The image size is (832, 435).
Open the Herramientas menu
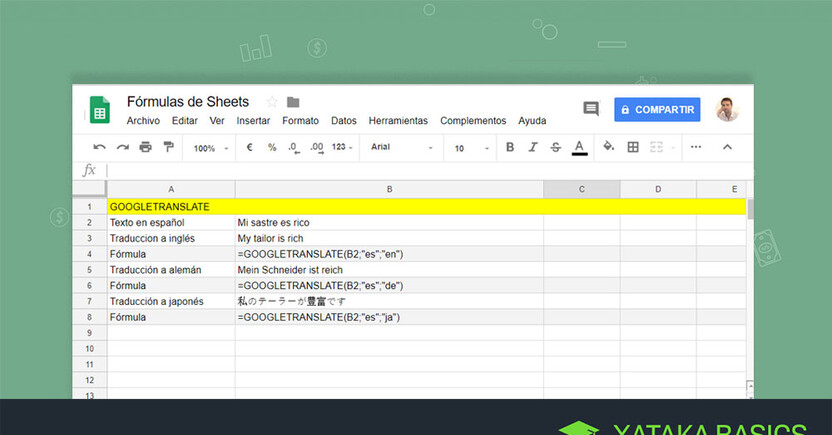point(398,121)
